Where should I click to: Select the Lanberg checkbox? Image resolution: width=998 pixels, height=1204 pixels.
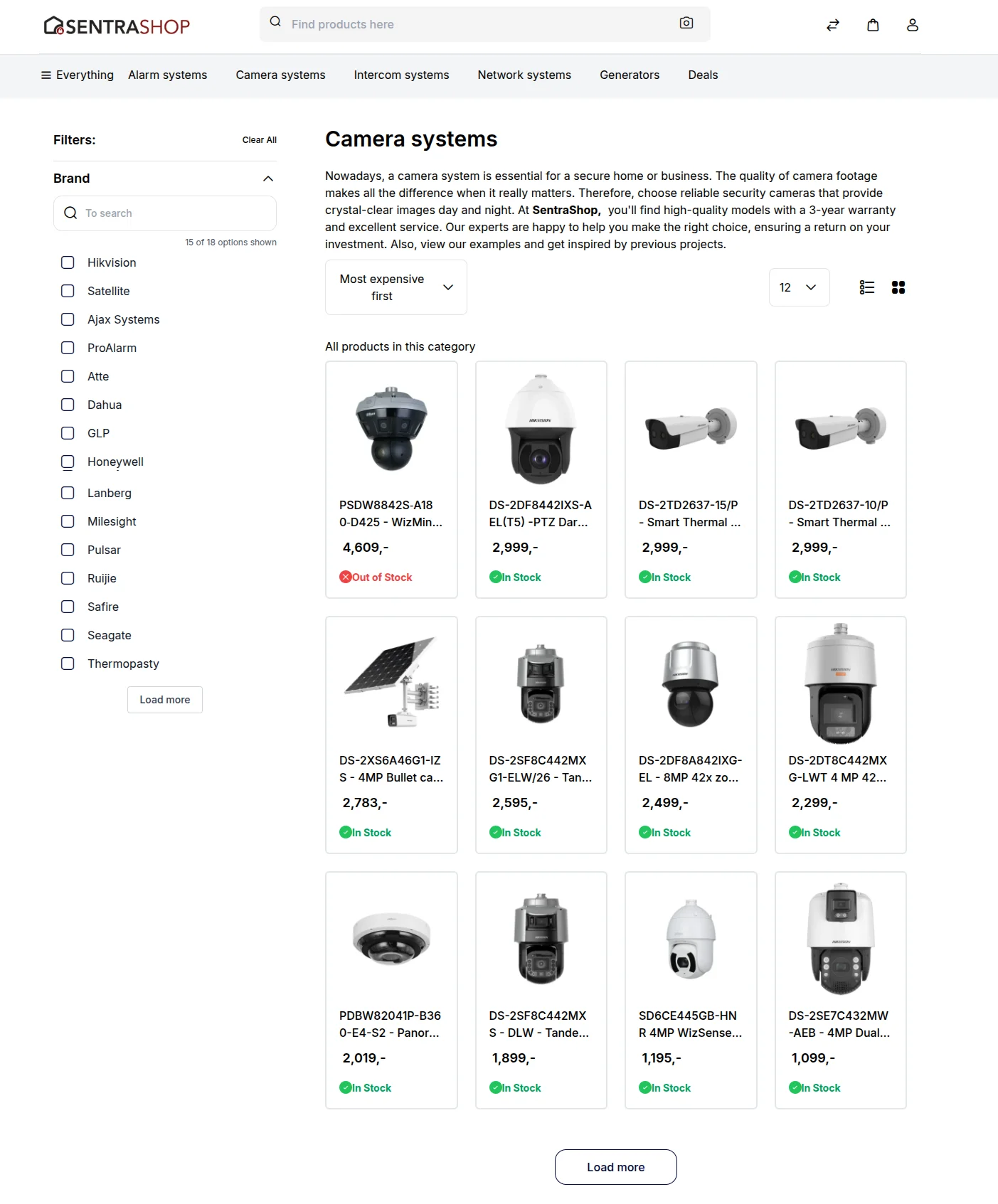(68, 493)
